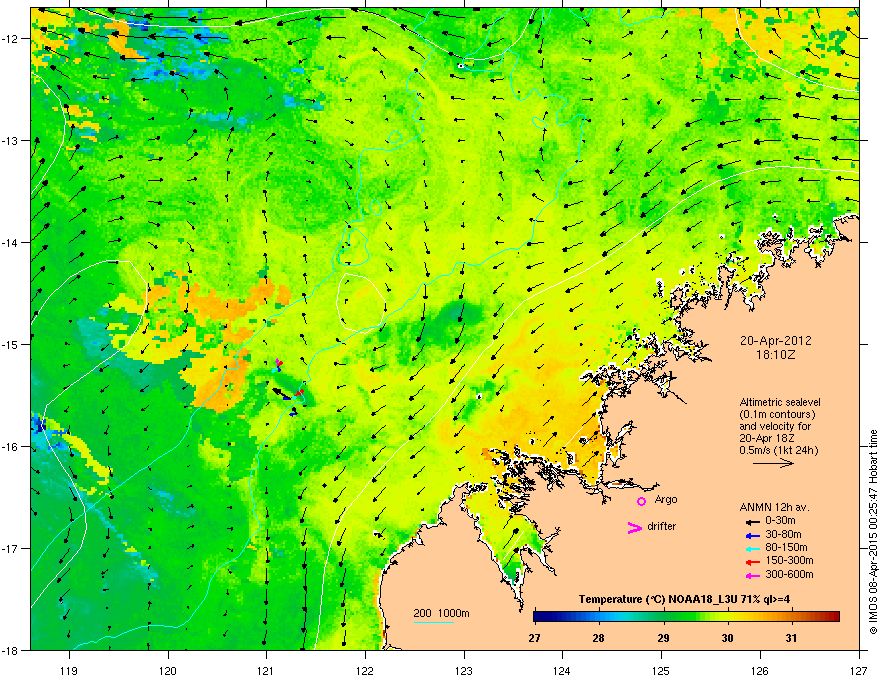
Task: Click longitude axis label 124
Action: coord(562,670)
